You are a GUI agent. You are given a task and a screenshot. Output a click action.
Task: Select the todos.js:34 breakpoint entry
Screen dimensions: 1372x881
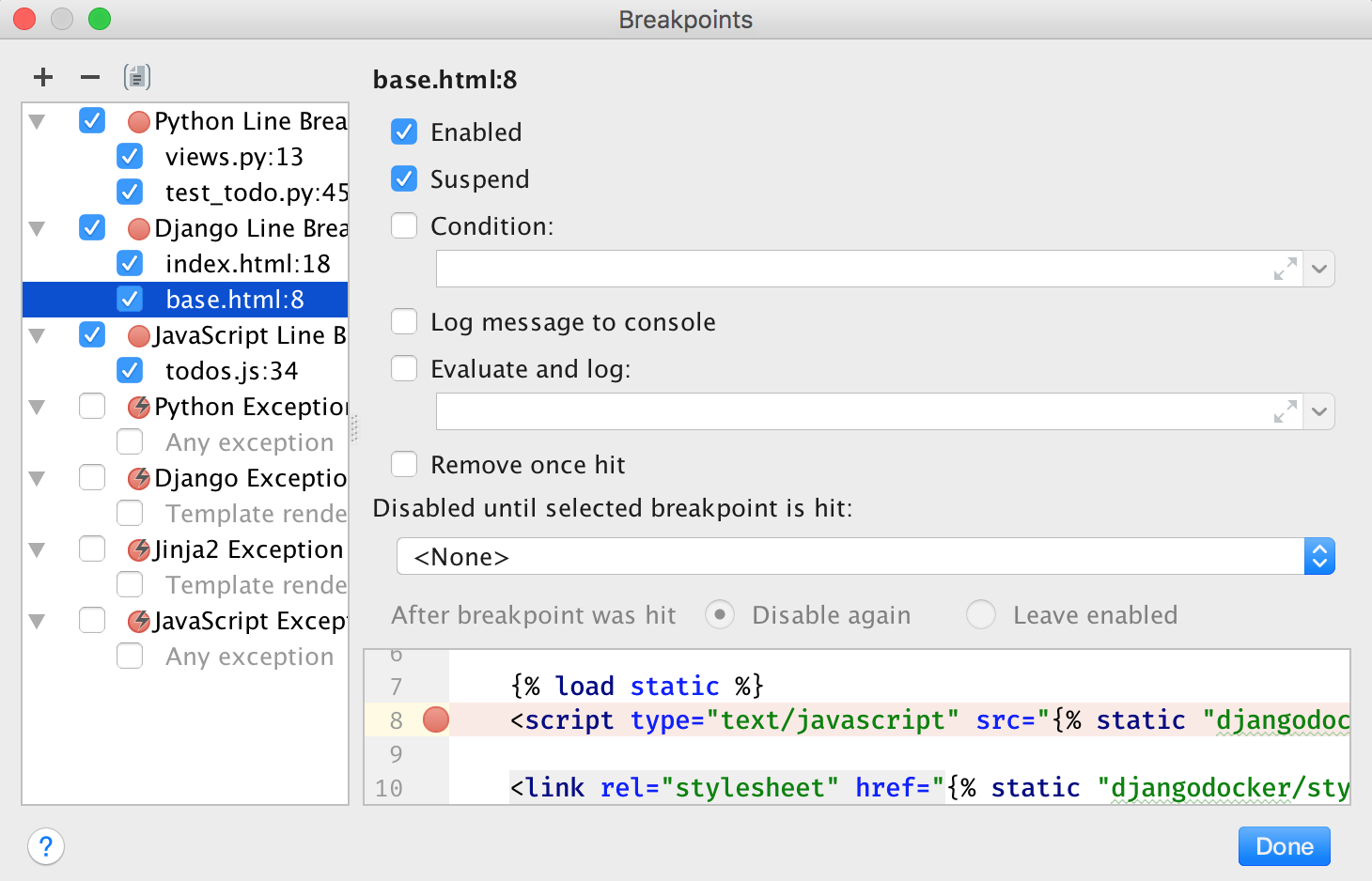pos(231,371)
